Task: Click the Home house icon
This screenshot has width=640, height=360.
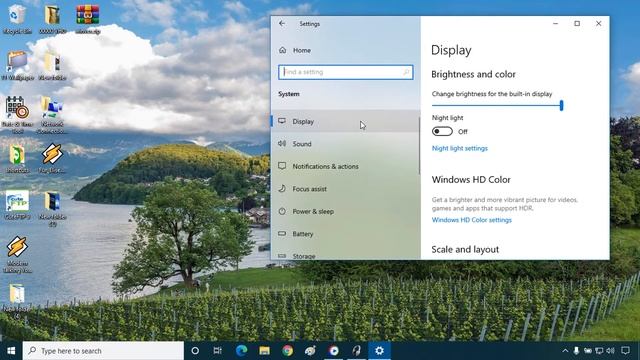Action: click(282, 50)
